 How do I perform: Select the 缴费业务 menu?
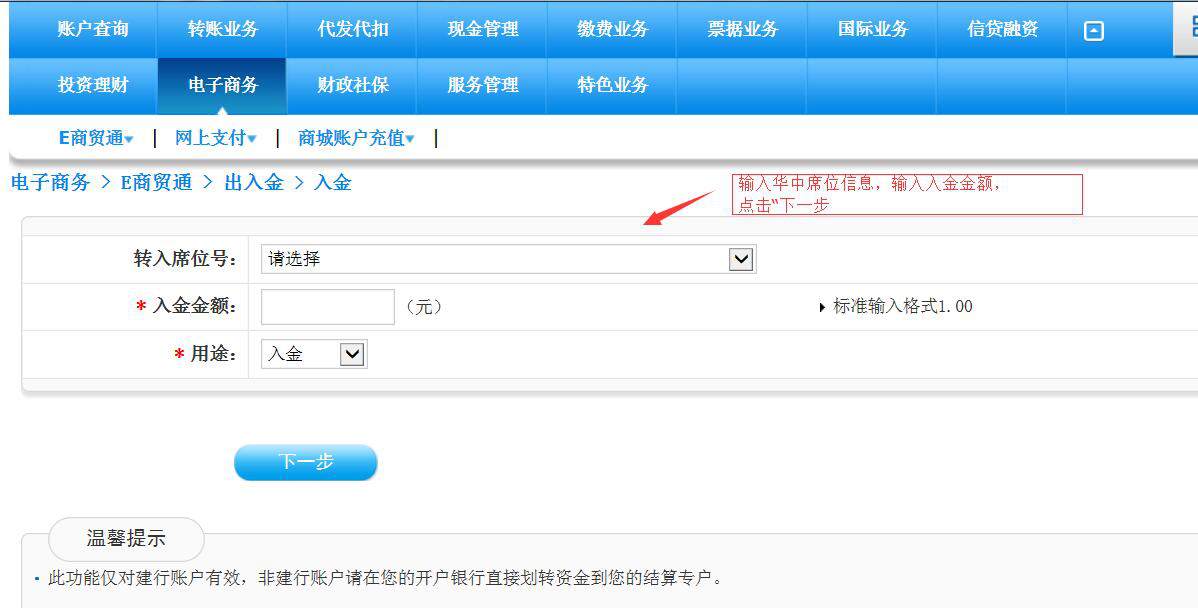click(613, 29)
